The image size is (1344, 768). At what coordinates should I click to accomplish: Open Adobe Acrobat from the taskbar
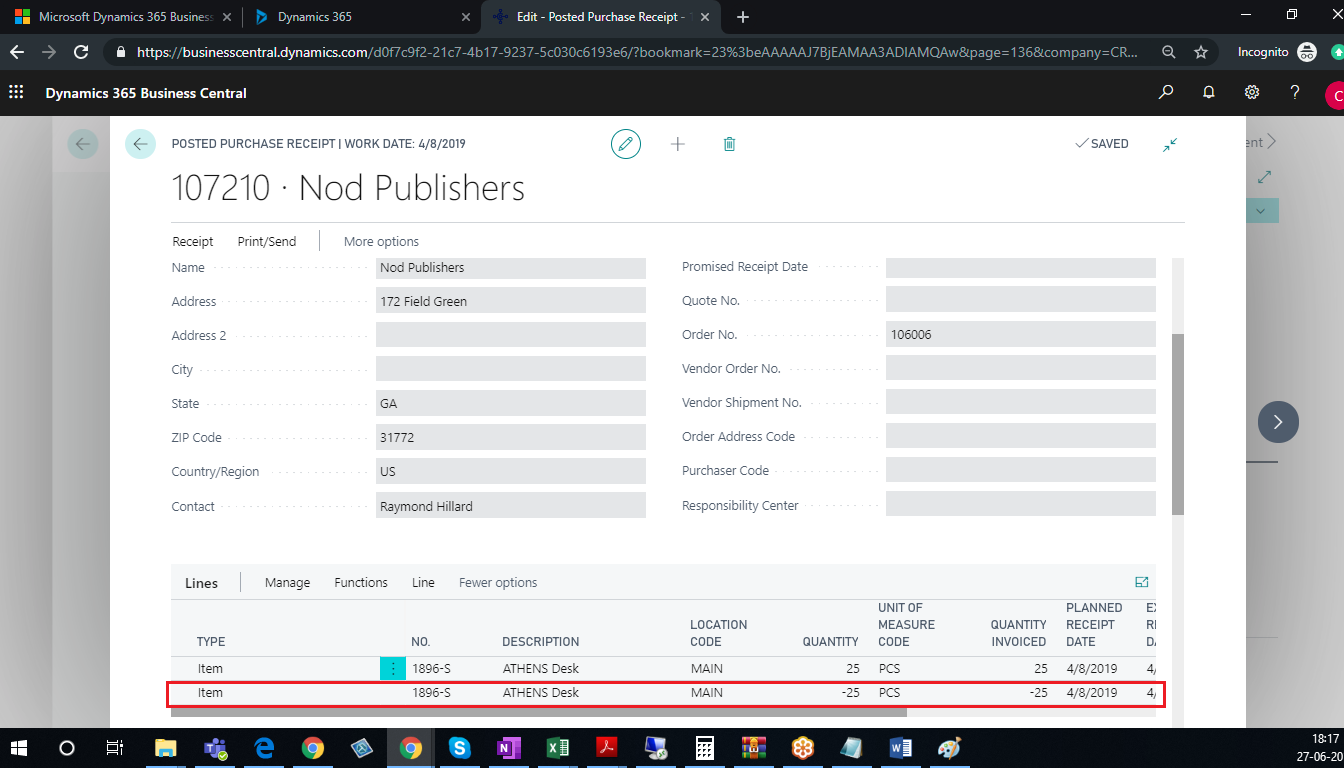click(607, 748)
